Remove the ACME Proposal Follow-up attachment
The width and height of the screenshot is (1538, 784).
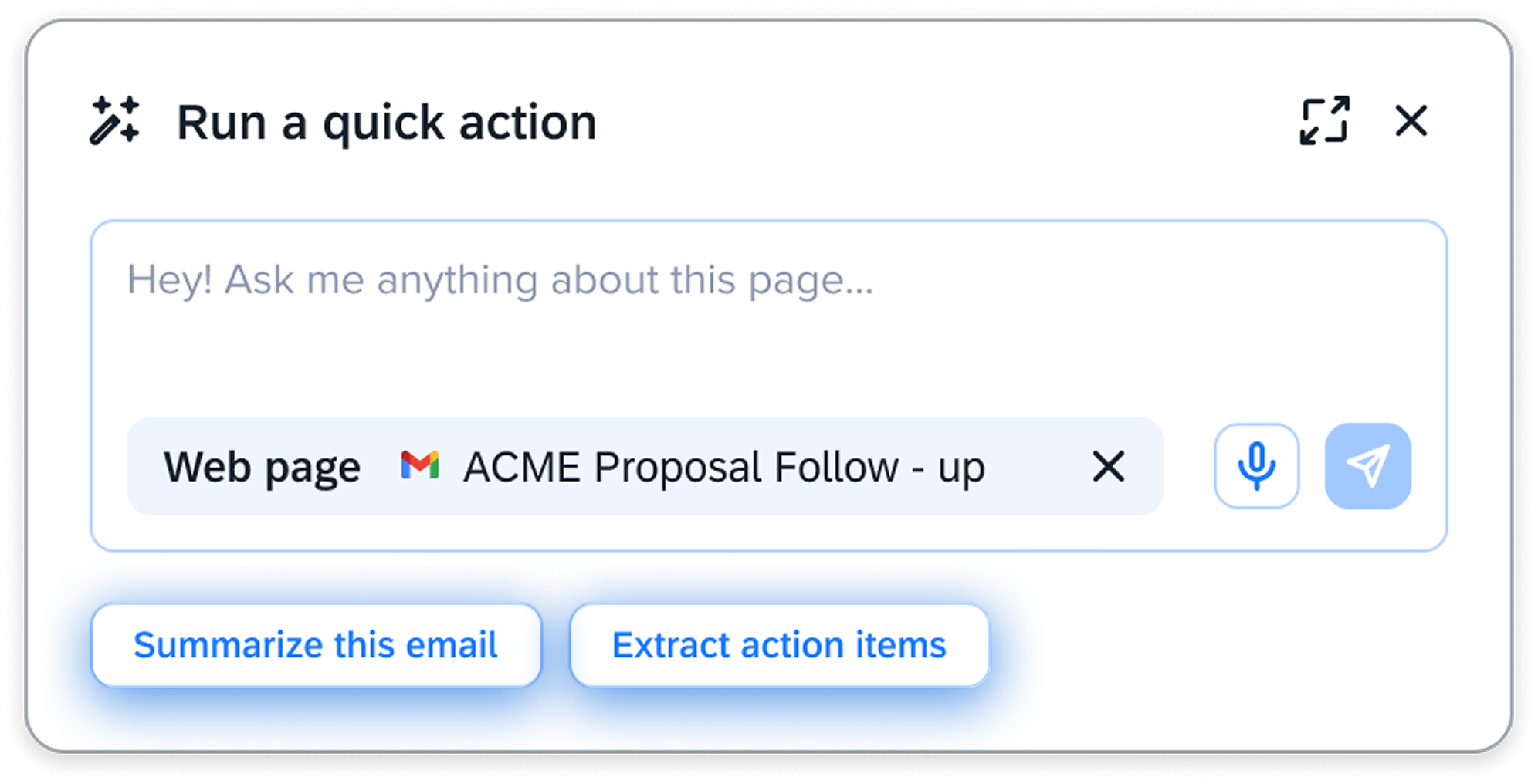(x=1109, y=466)
